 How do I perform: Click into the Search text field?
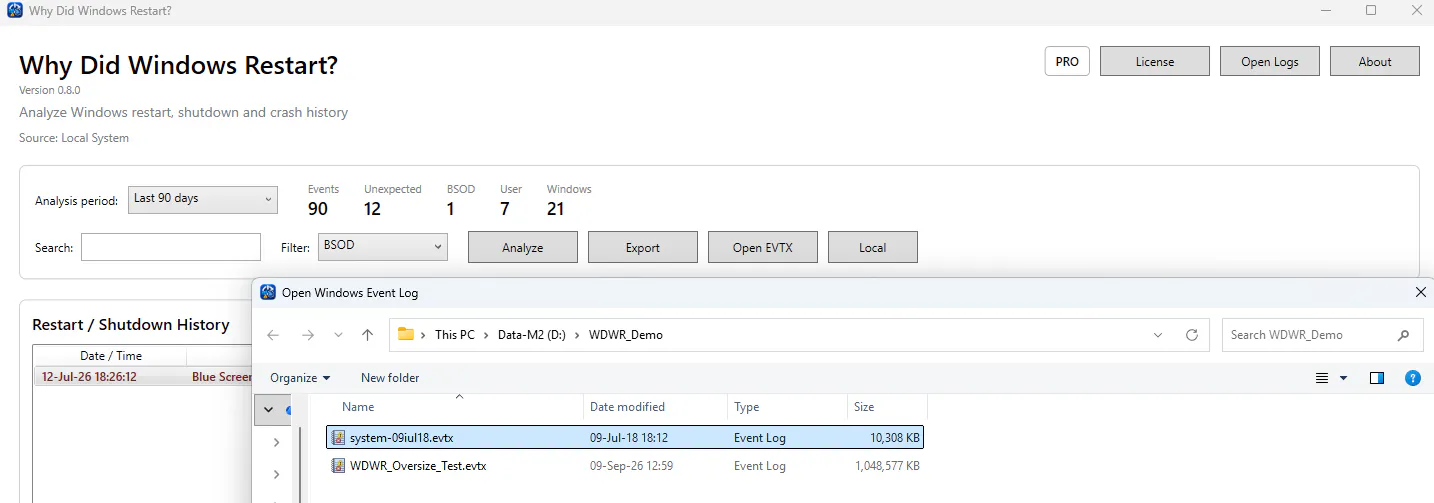point(171,247)
